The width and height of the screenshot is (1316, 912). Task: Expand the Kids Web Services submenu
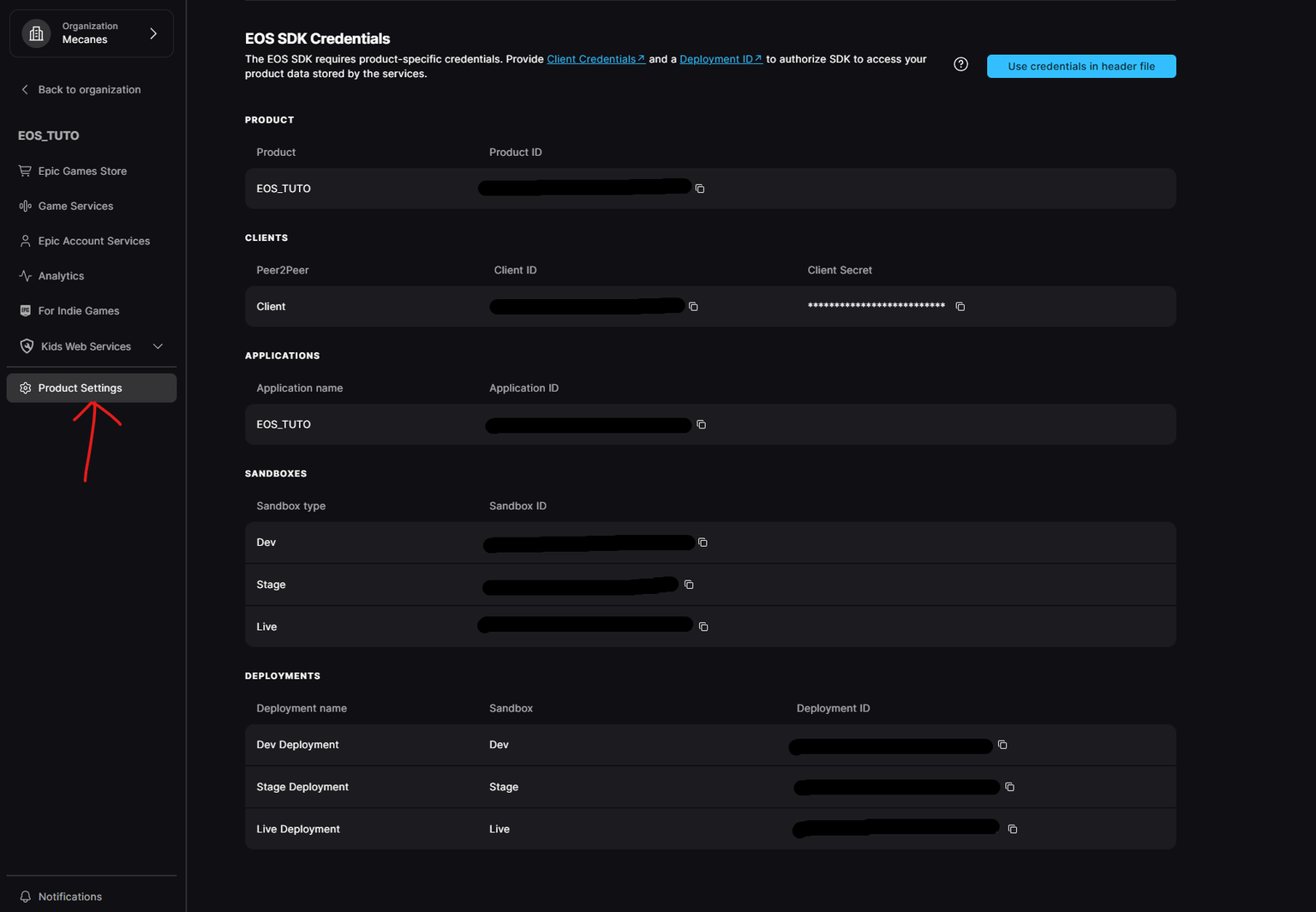coord(158,346)
